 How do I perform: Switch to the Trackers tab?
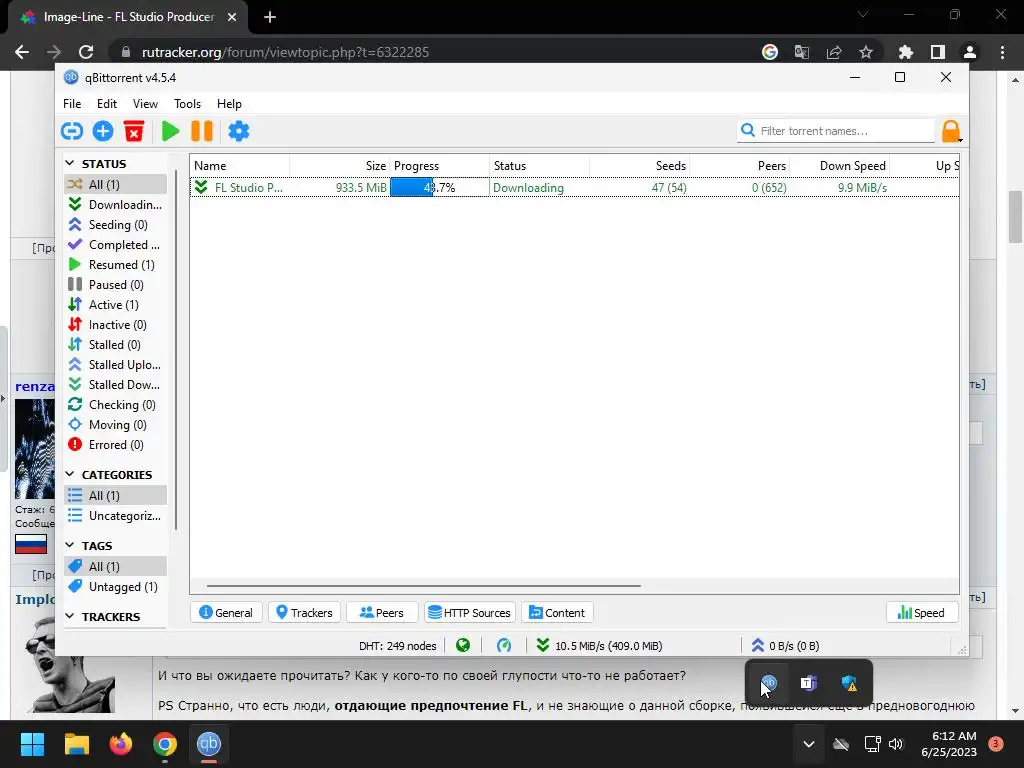(304, 613)
